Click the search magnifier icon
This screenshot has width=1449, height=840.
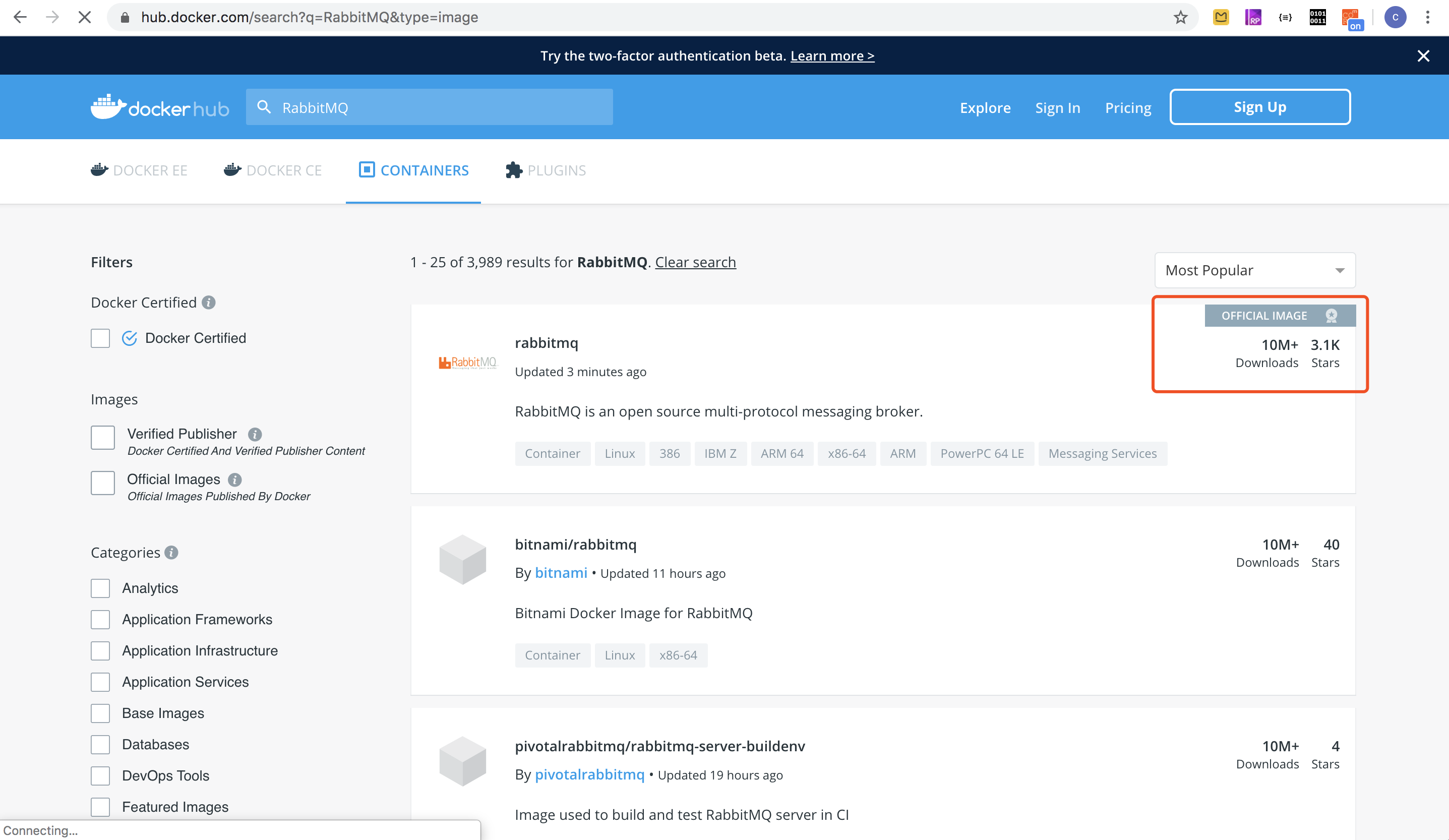pos(264,107)
